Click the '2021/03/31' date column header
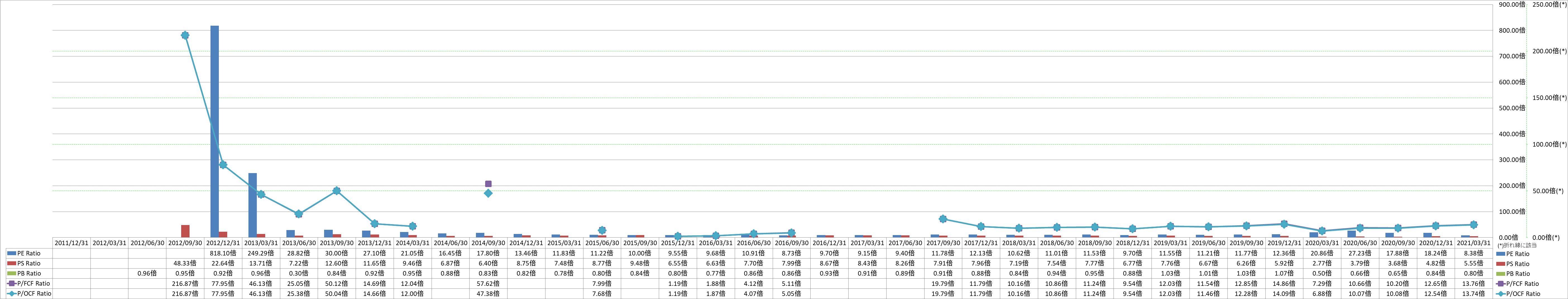Screen dimensions: 1568x299 click(x=1474, y=243)
